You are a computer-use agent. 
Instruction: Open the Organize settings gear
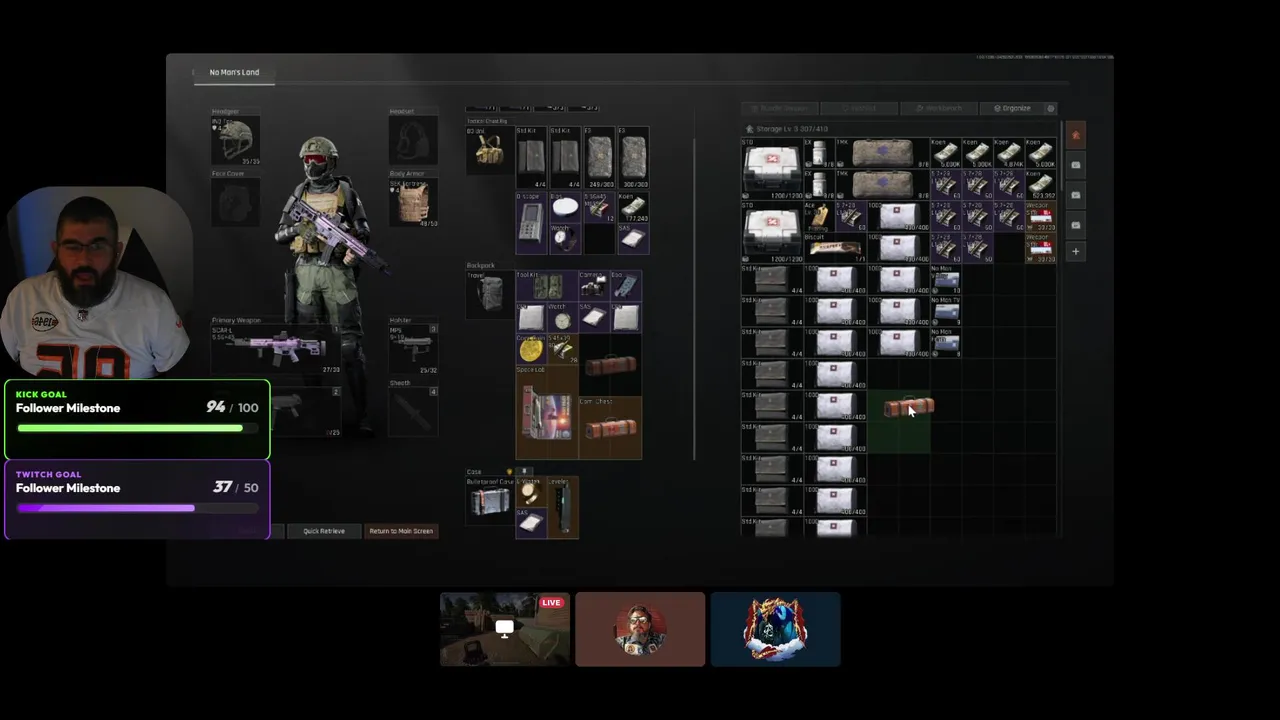click(x=1050, y=108)
